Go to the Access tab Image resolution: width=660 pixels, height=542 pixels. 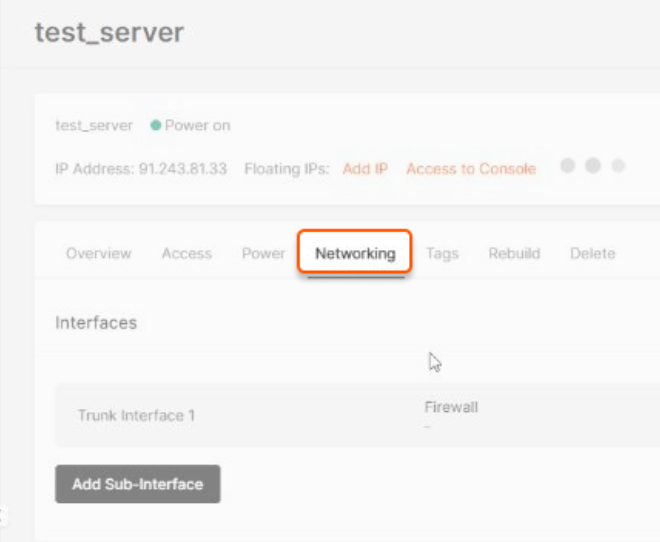tap(187, 253)
